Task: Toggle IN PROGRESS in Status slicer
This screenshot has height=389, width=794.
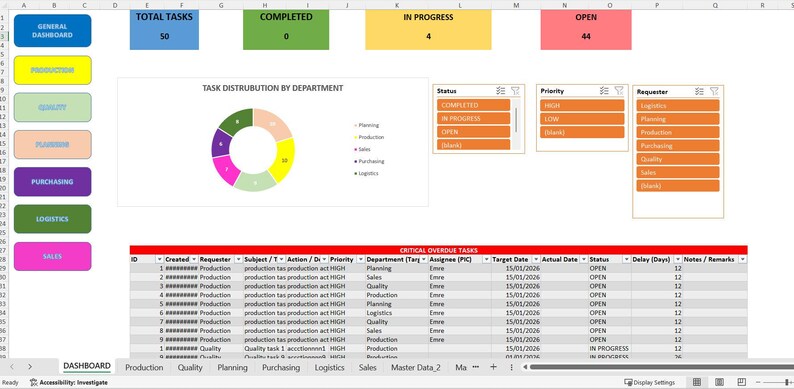Action: point(473,118)
